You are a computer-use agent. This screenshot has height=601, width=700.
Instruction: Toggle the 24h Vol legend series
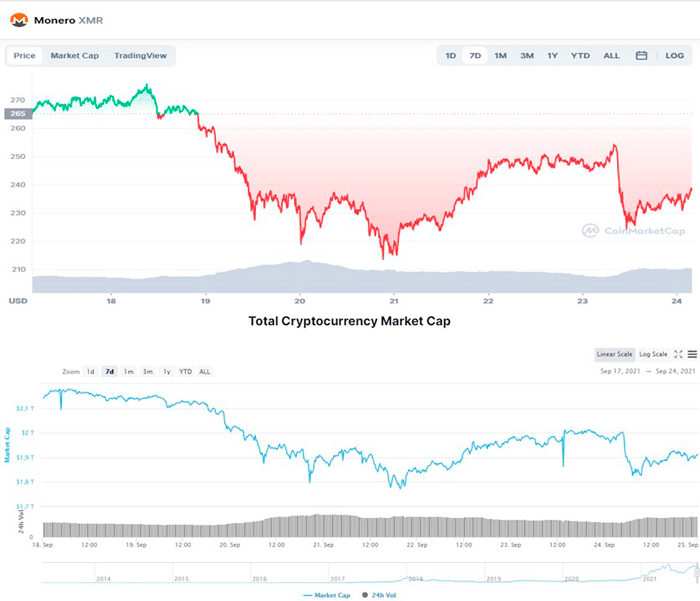click(x=380, y=594)
